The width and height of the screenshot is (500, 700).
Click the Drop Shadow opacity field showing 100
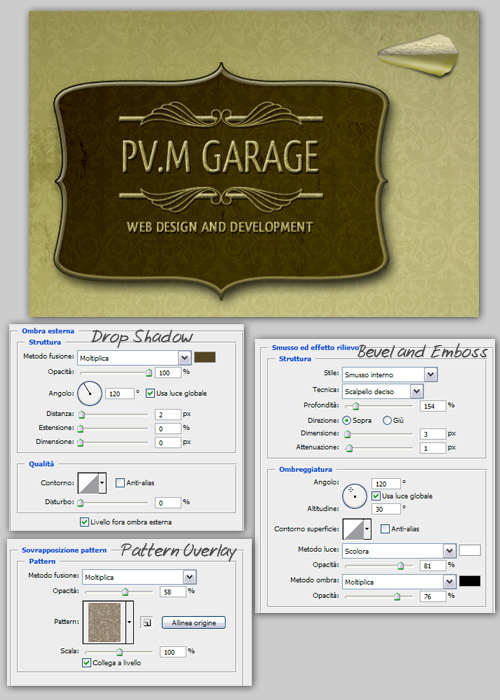pyautogui.click(x=168, y=372)
